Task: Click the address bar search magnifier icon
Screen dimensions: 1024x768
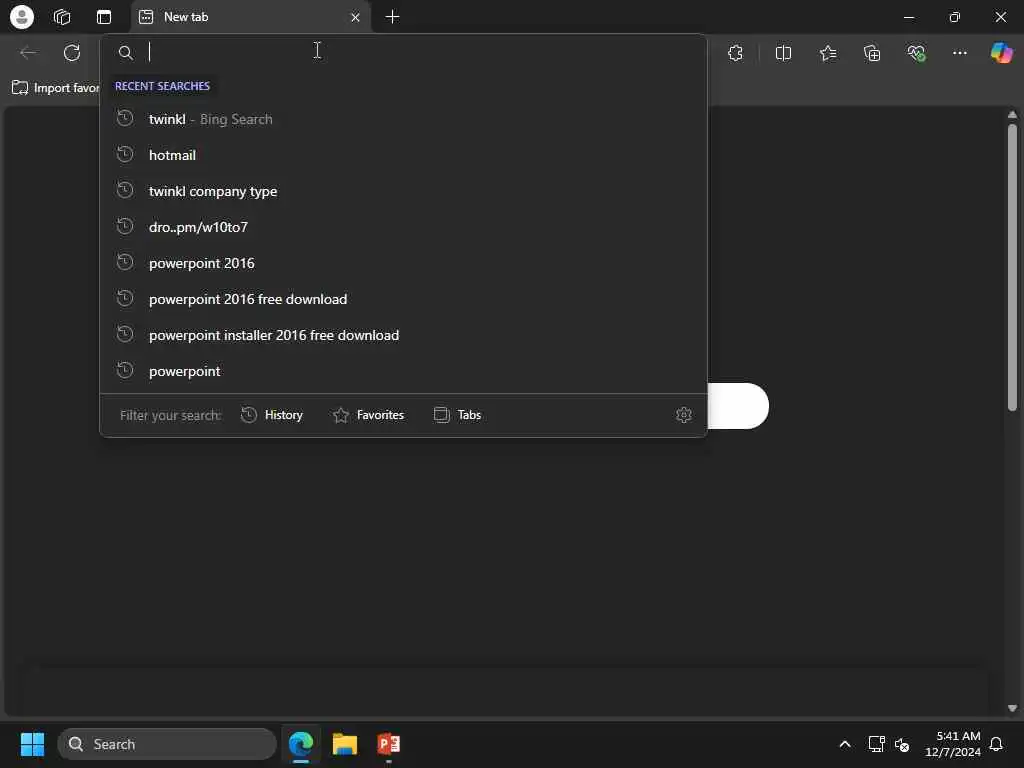Action: (x=125, y=53)
